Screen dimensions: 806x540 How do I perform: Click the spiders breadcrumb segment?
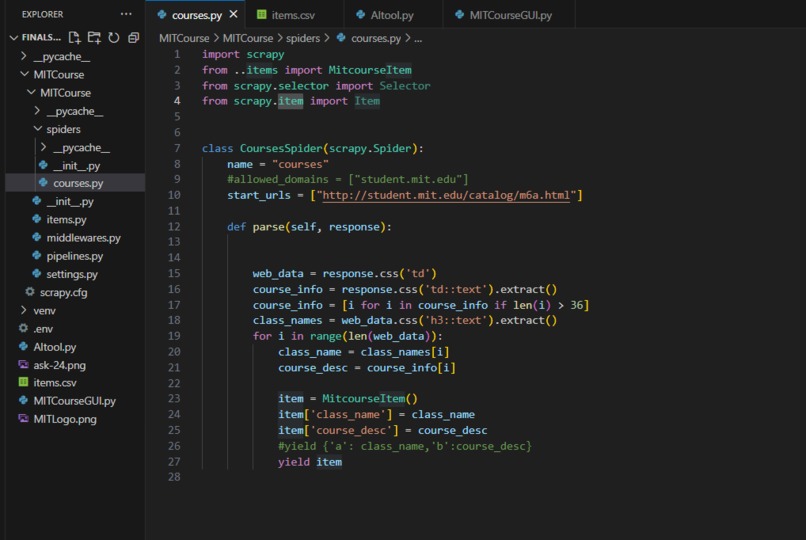click(303, 38)
